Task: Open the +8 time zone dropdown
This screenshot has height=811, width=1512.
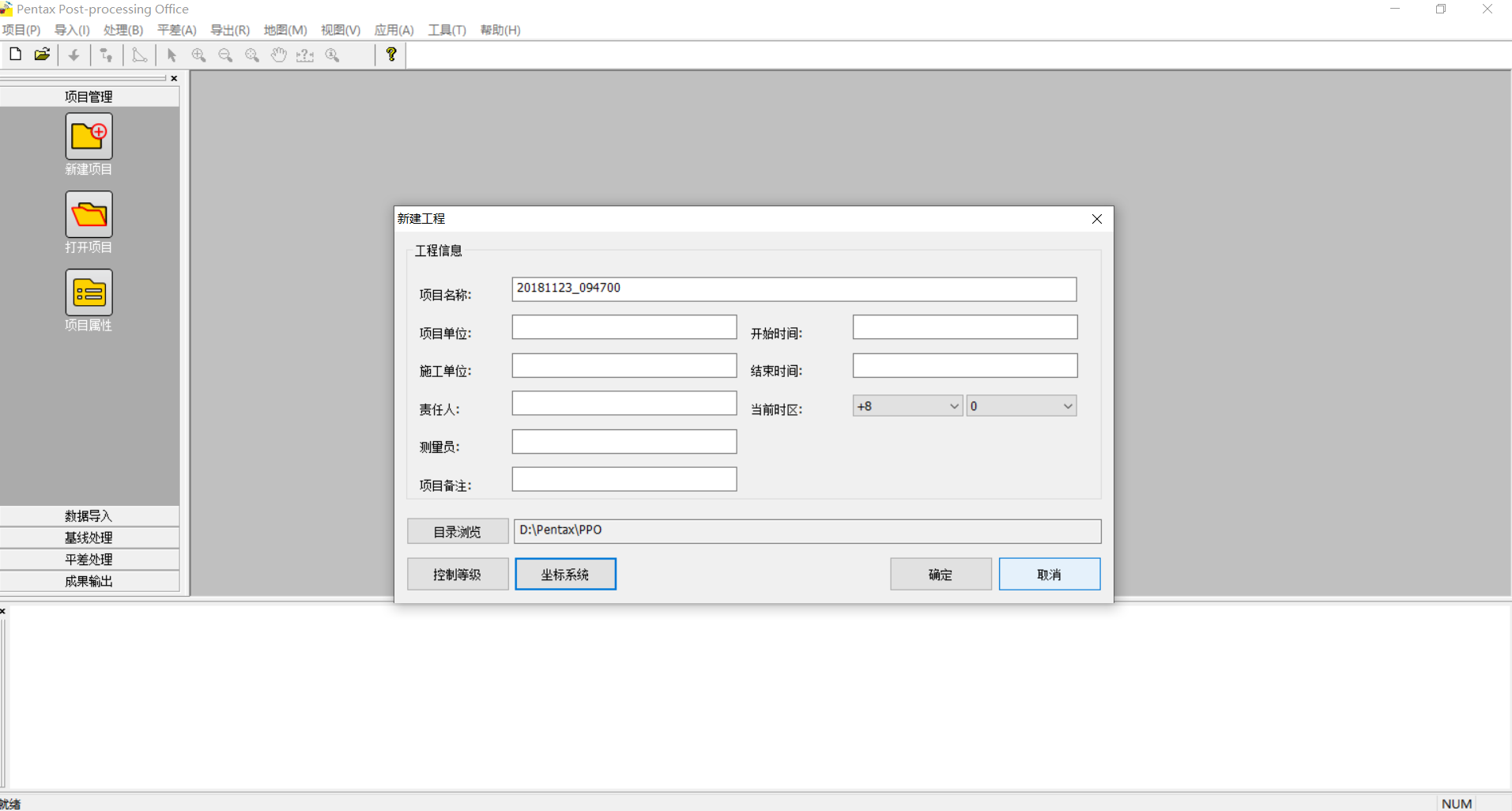Action: tap(907, 406)
